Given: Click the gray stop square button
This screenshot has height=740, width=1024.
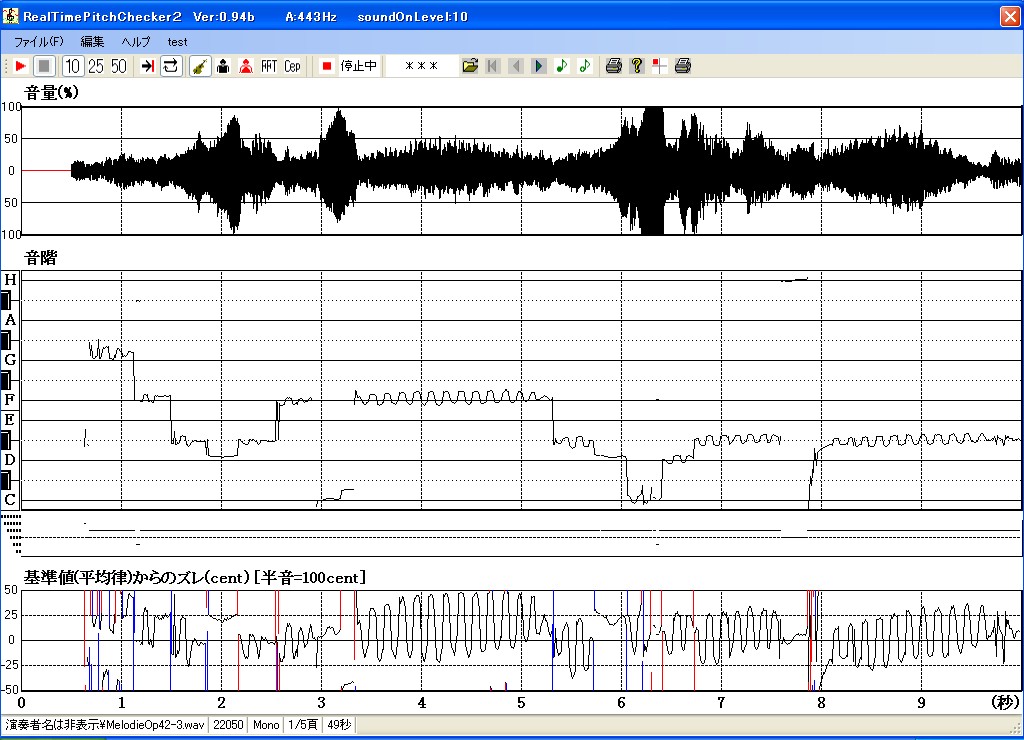Looking at the screenshot, I should pyautogui.click(x=44, y=66).
